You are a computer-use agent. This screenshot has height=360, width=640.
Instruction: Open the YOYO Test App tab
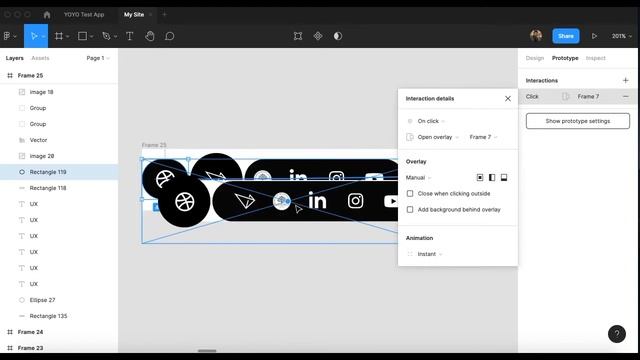(x=84, y=15)
